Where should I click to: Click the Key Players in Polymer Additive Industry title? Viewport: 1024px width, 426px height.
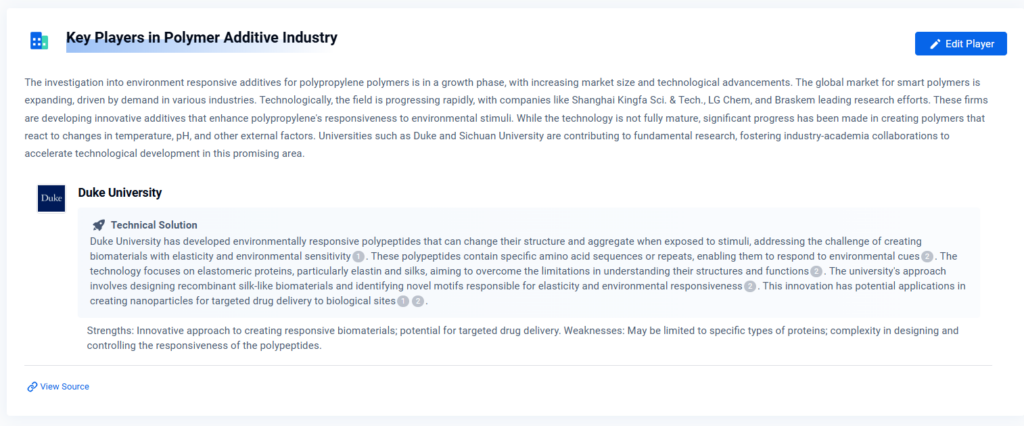click(201, 38)
